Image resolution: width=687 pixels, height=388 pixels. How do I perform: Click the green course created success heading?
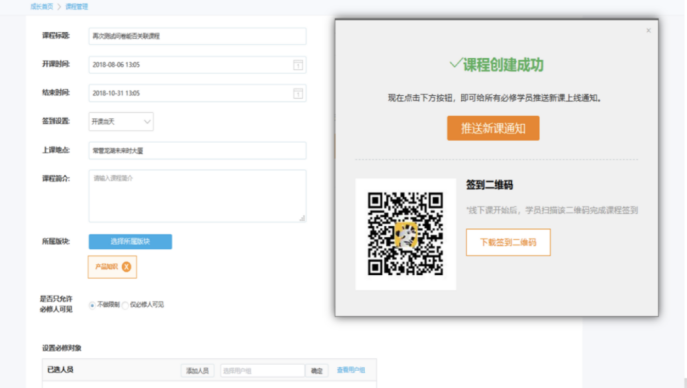pos(496,65)
